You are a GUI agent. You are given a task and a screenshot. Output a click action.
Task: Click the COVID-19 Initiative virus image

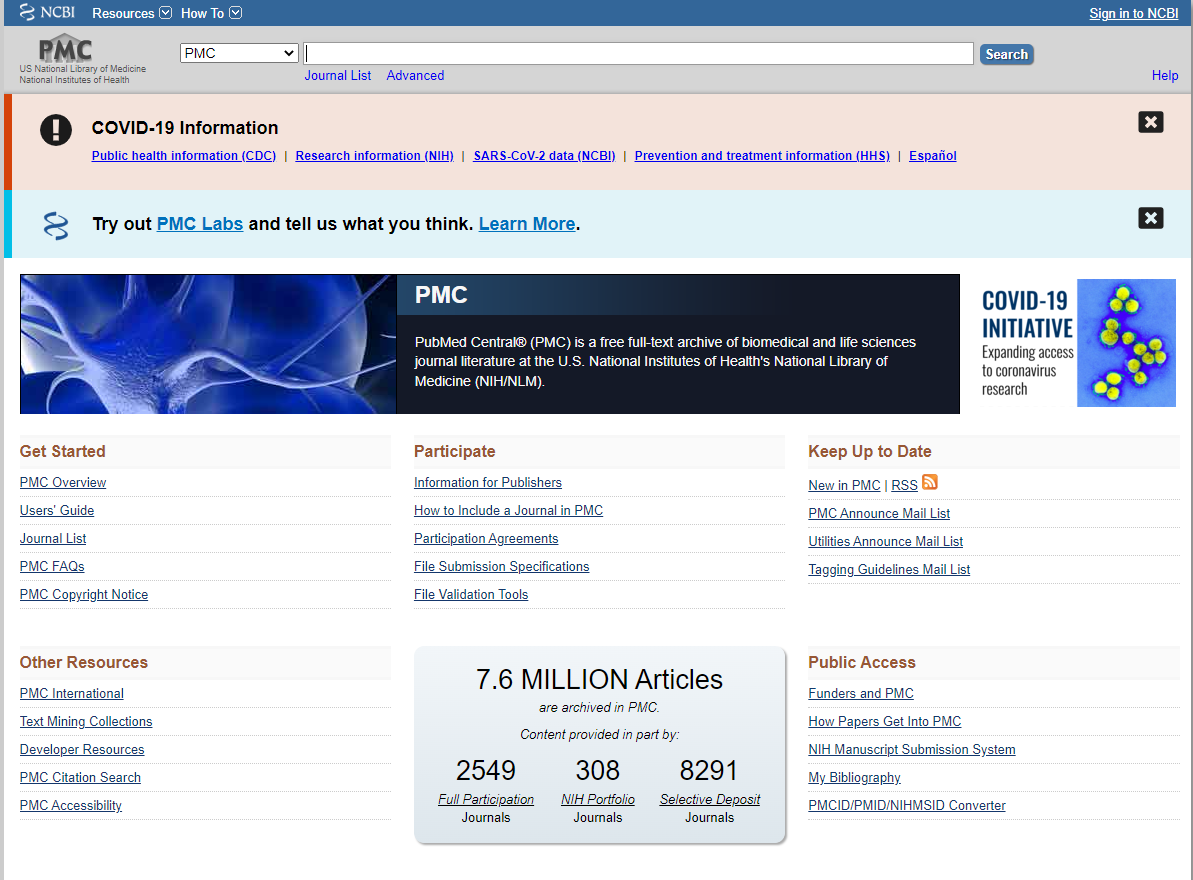click(x=1126, y=343)
